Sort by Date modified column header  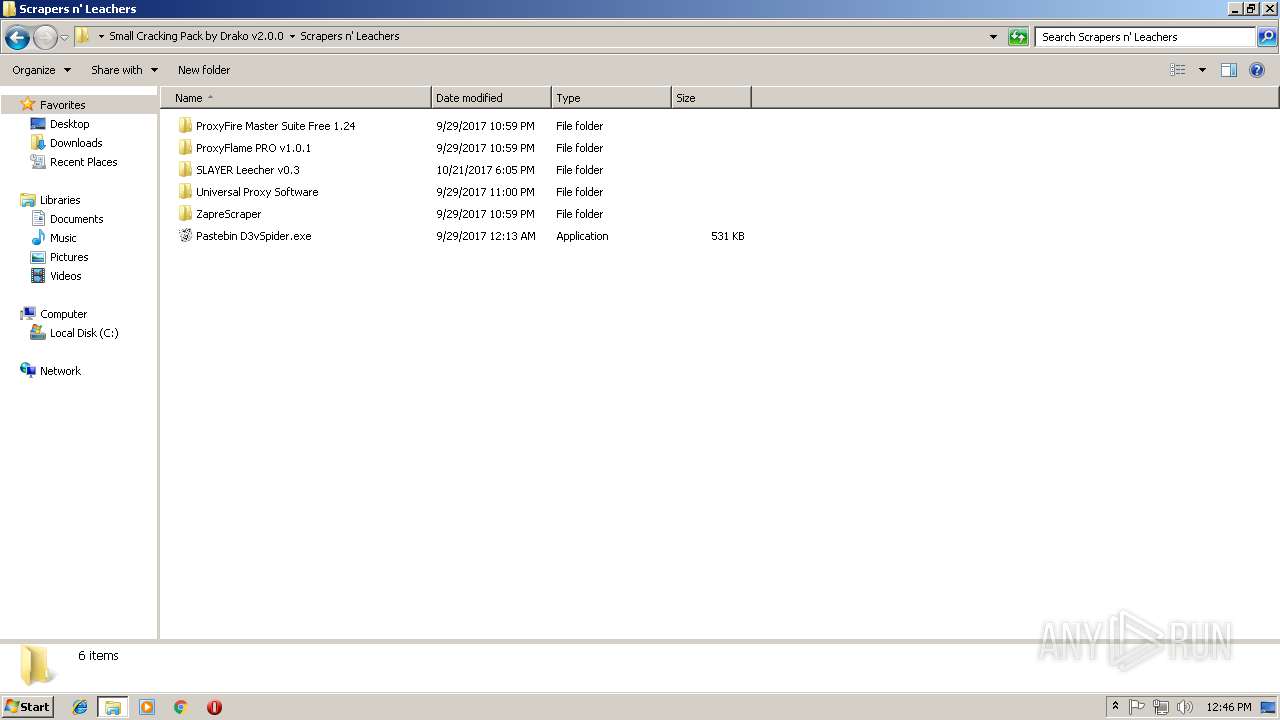click(x=491, y=98)
